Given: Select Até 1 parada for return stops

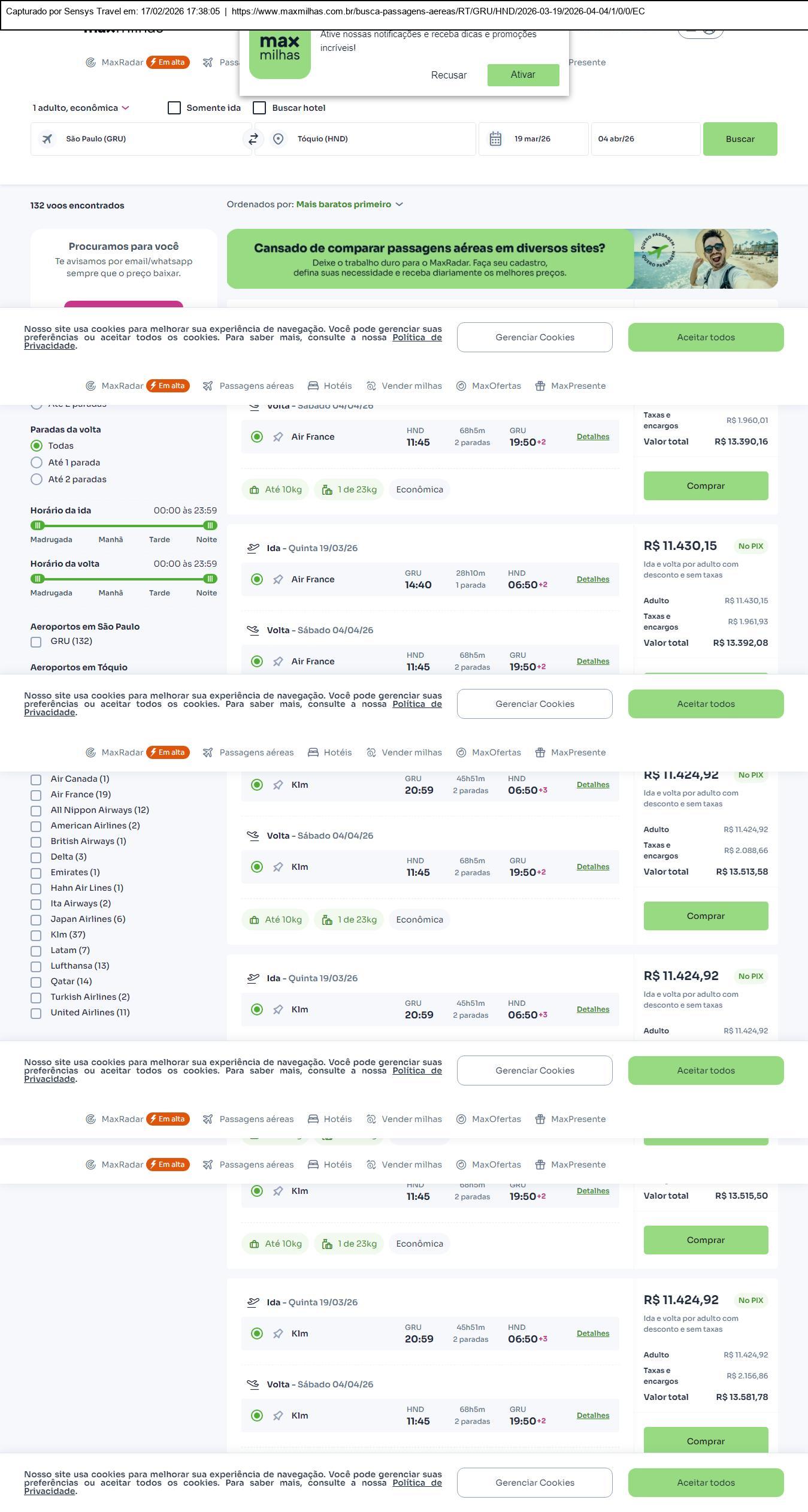Looking at the screenshot, I should 37,462.
